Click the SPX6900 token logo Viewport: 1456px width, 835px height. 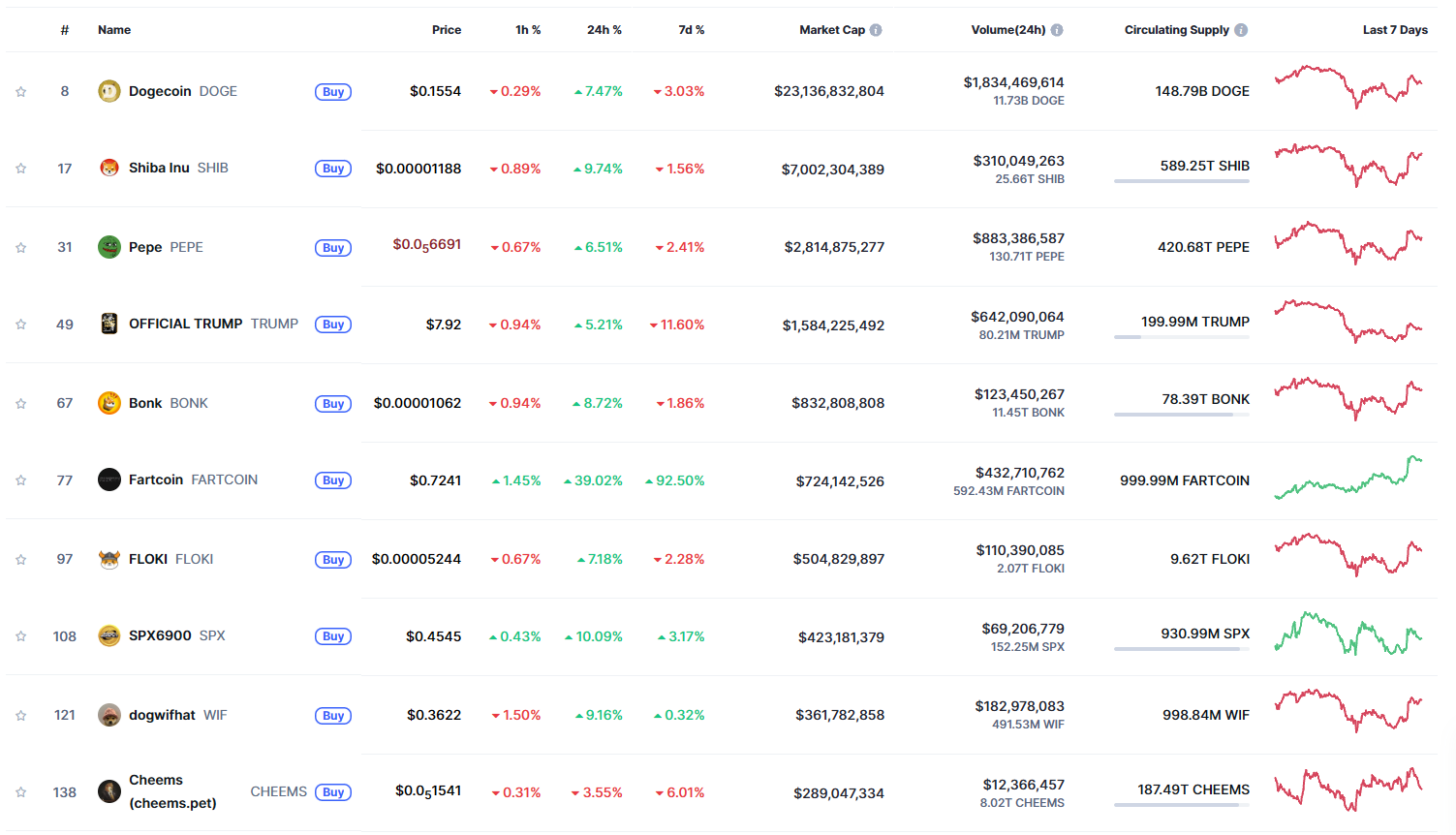109,635
